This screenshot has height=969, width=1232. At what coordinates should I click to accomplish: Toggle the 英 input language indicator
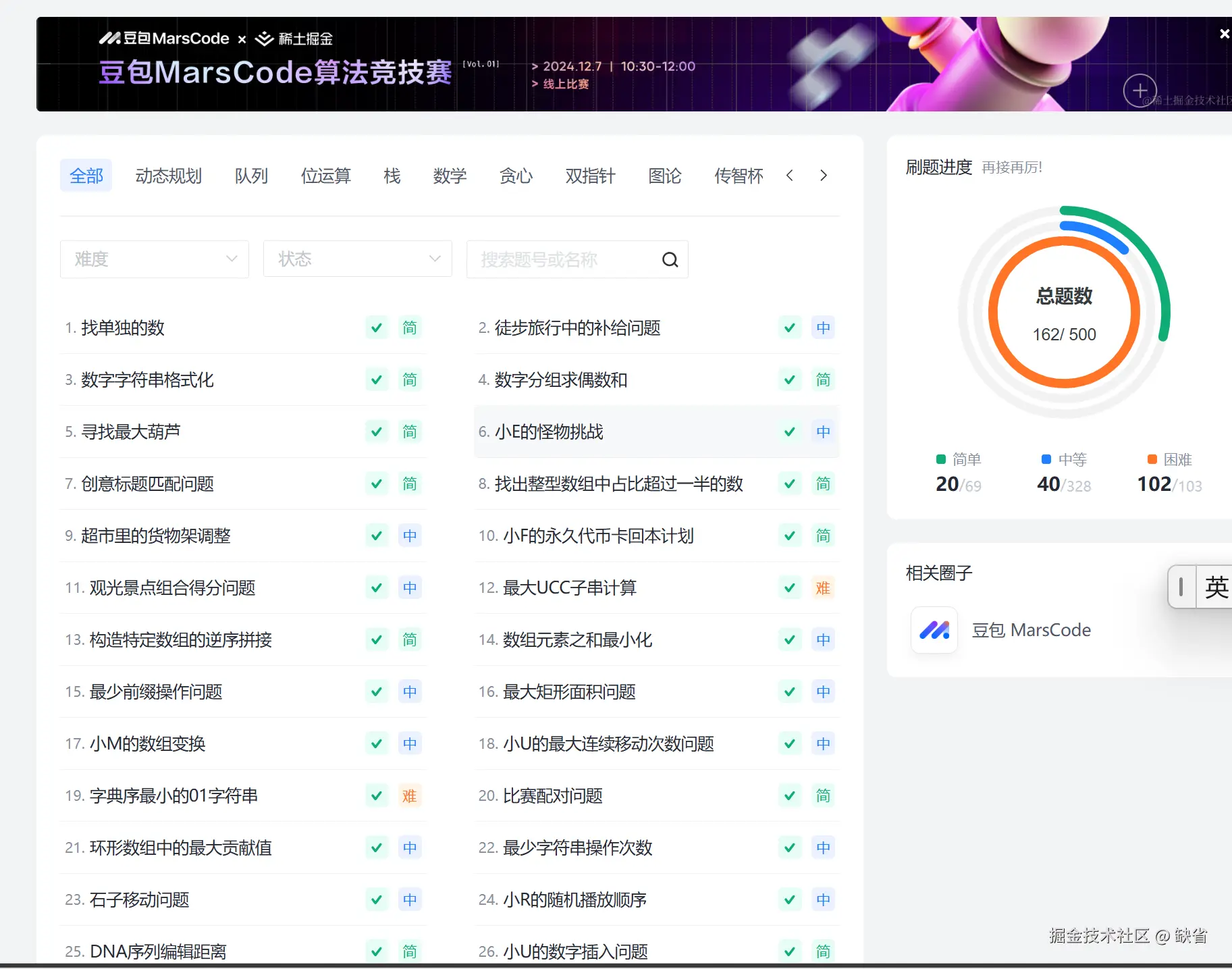tap(1216, 587)
